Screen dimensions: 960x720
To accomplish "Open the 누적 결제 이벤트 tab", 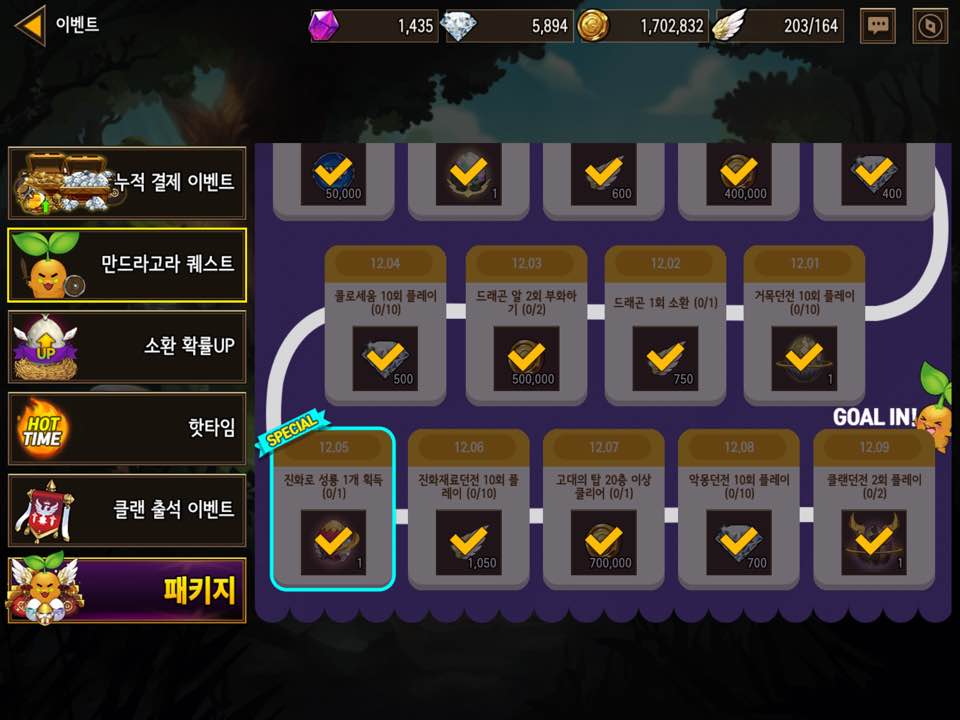I will point(127,182).
